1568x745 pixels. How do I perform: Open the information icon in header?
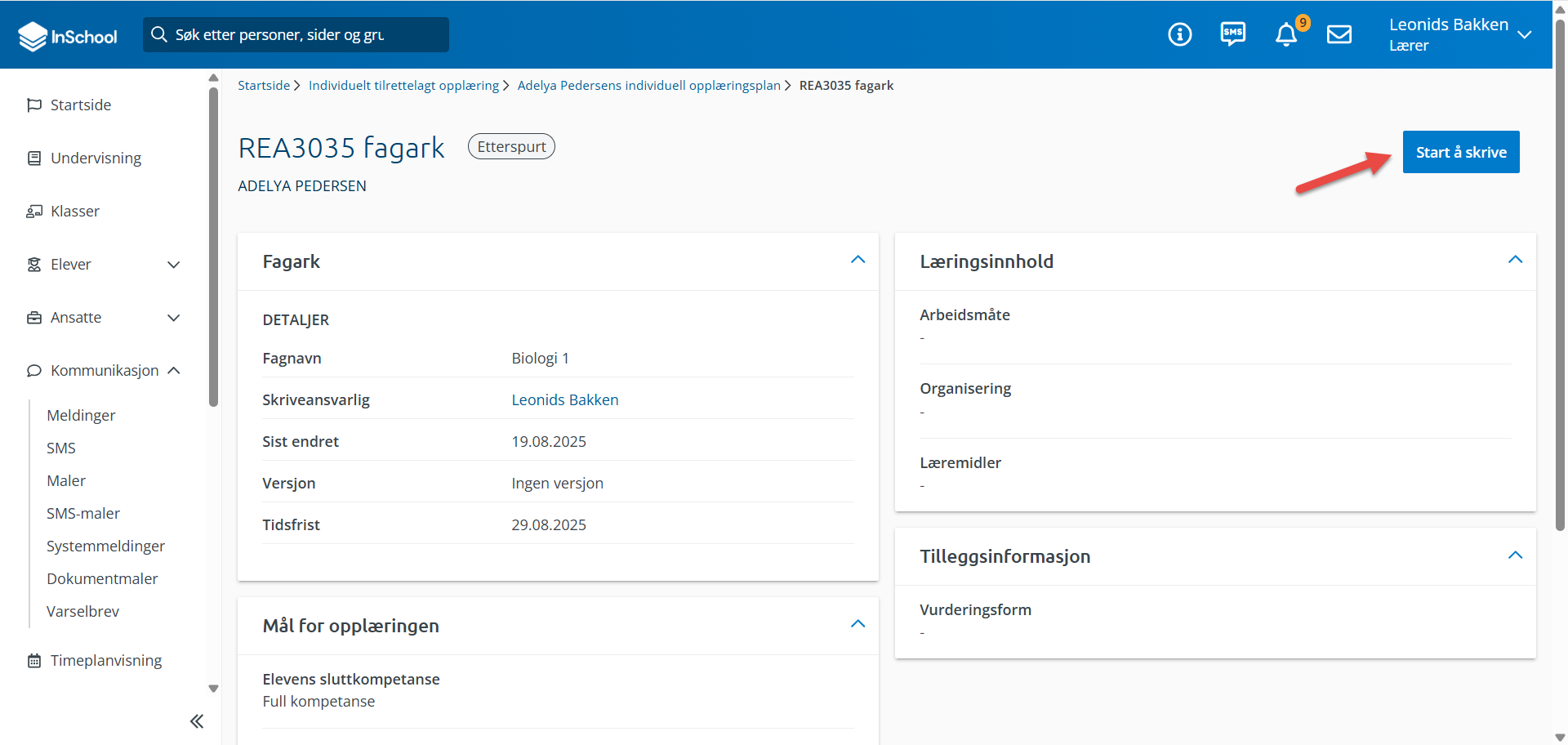click(x=1179, y=34)
